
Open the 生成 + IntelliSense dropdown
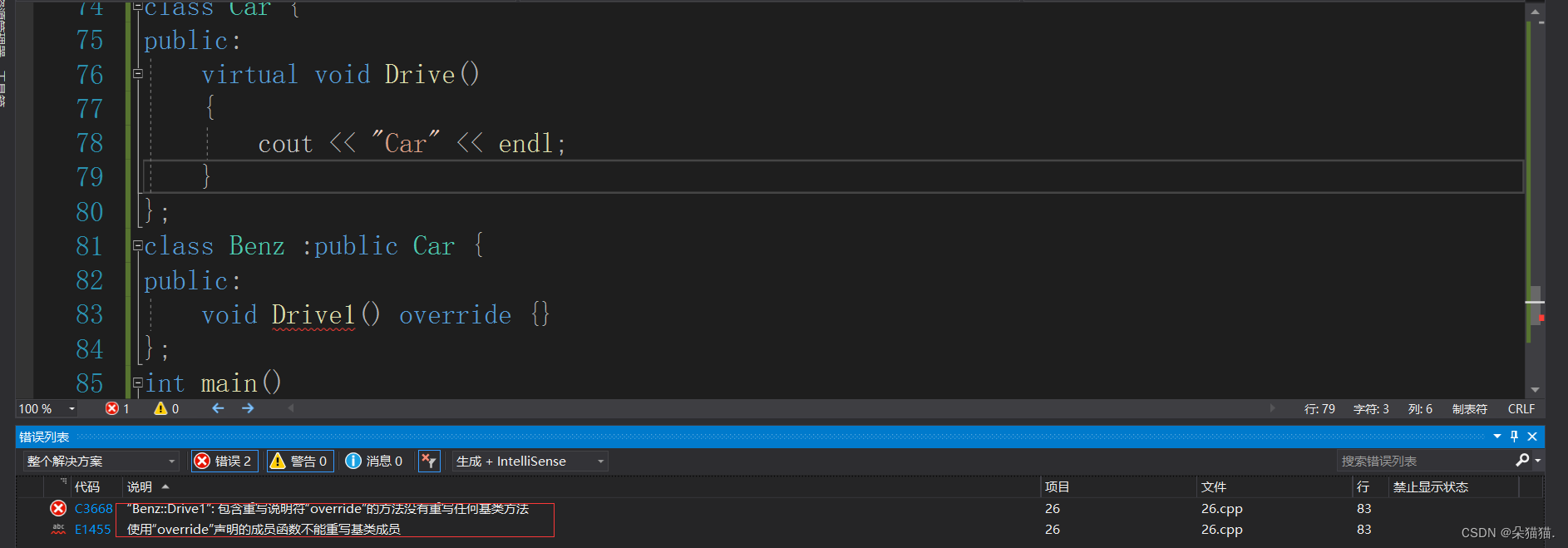tap(530, 461)
